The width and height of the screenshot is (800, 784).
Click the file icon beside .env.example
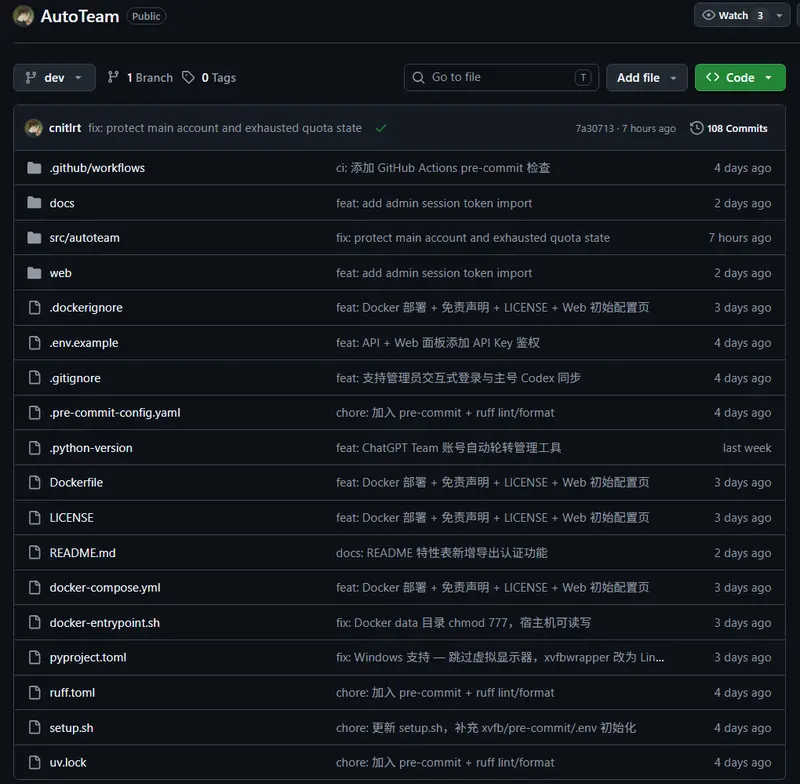(x=35, y=343)
